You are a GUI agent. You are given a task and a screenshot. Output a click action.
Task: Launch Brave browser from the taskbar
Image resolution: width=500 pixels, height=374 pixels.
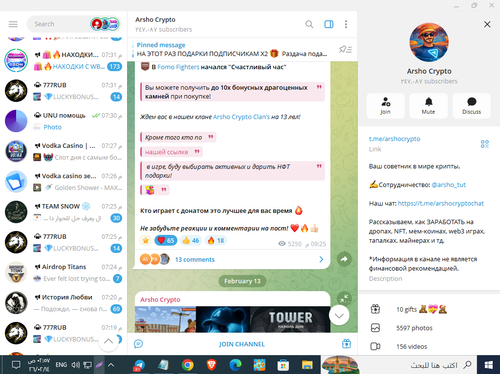click(x=211, y=365)
